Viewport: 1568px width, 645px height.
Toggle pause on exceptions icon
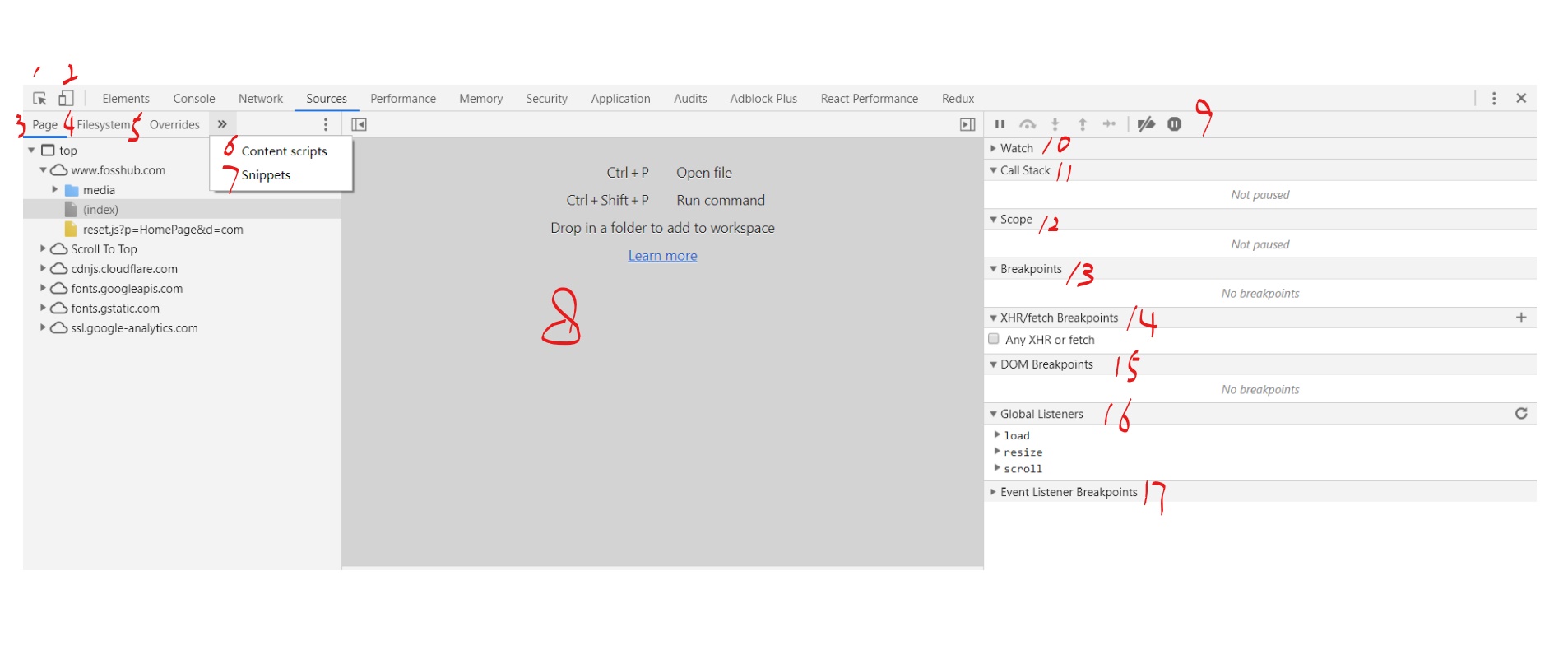click(1174, 124)
